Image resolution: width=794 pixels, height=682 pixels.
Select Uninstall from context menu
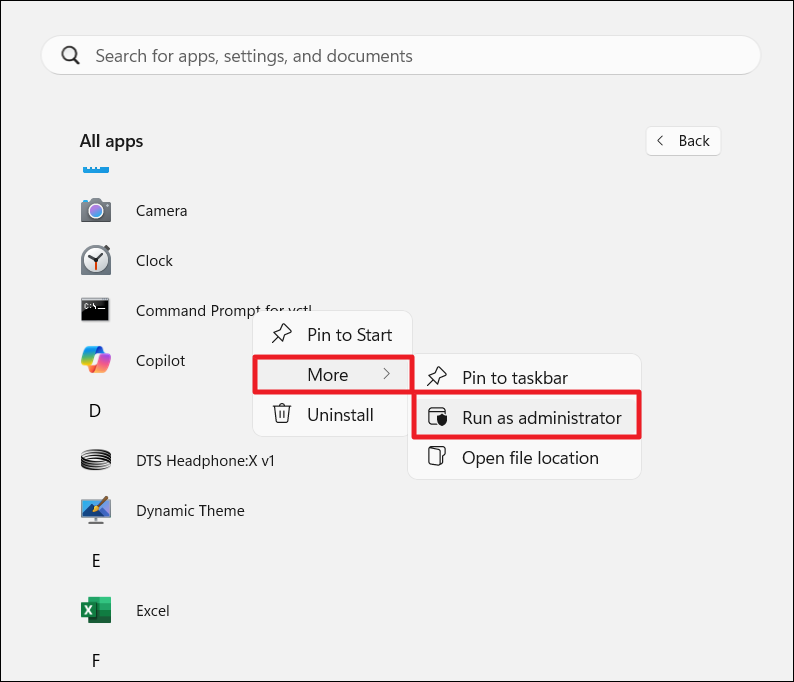pos(340,415)
